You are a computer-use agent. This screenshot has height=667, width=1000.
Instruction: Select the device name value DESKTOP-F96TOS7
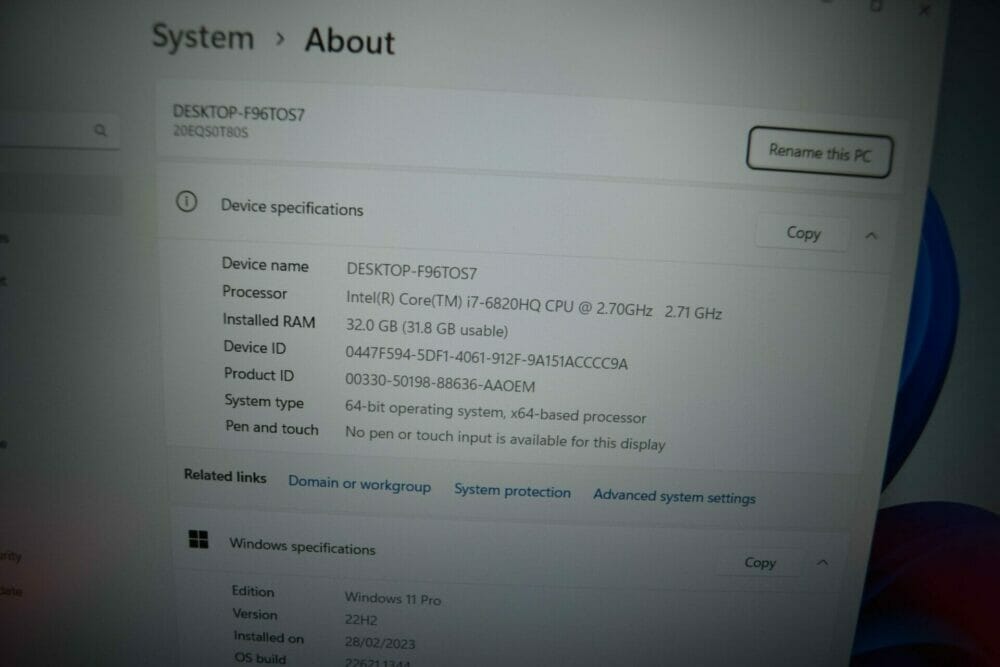coord(411,271)
